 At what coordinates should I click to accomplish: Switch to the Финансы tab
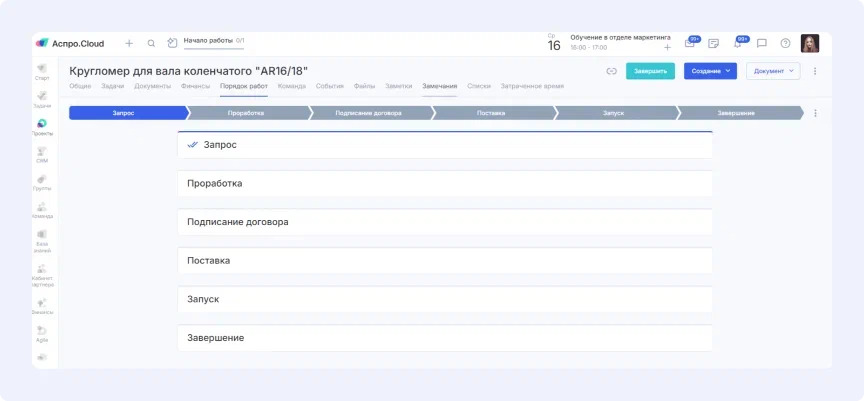[x=195, y=86]
